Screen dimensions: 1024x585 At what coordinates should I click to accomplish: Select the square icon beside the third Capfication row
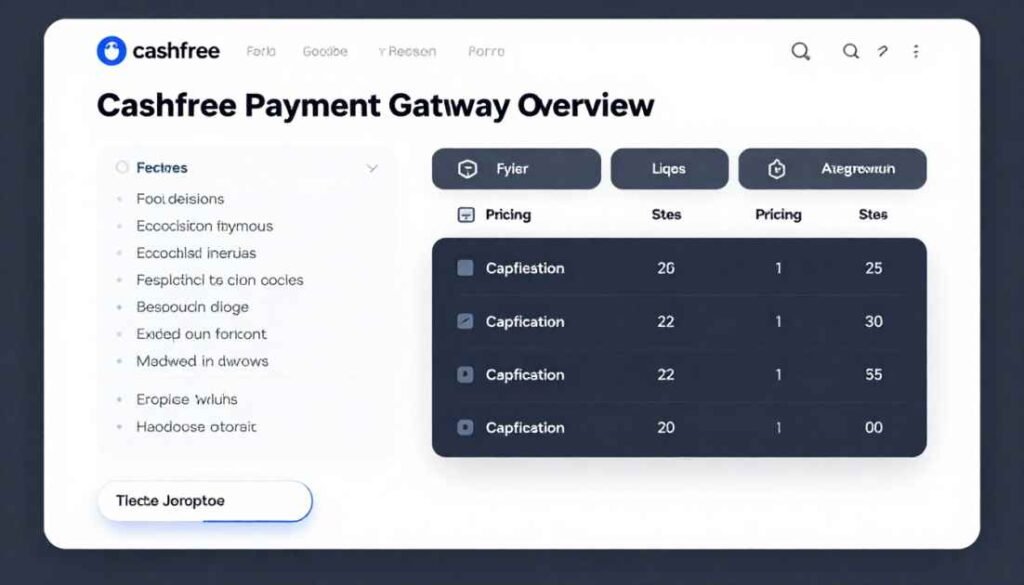464,374
